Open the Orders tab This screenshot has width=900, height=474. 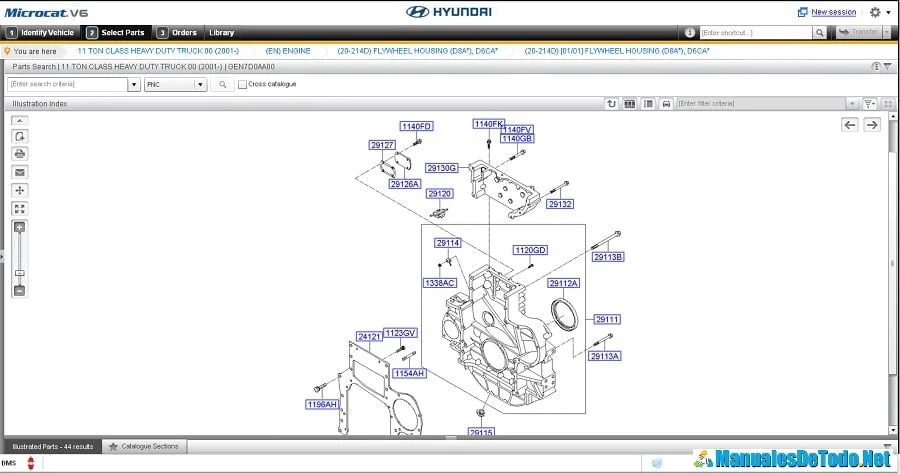177,33
